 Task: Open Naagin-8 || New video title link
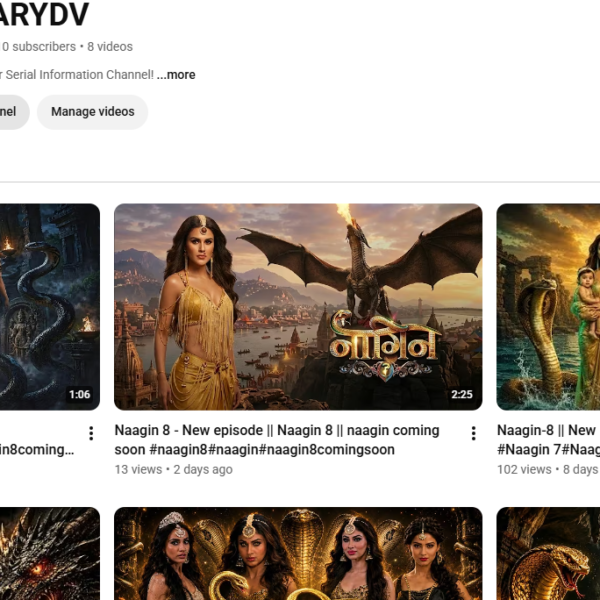pos(548,440)
